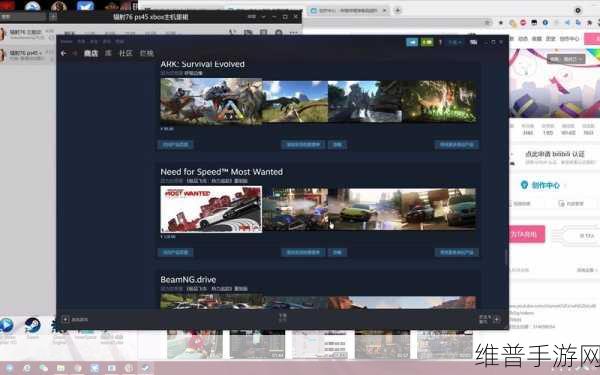This screenshot has height=375, width=600.
Task: Select second conversation in the chat list
Action: click(28, 55)
